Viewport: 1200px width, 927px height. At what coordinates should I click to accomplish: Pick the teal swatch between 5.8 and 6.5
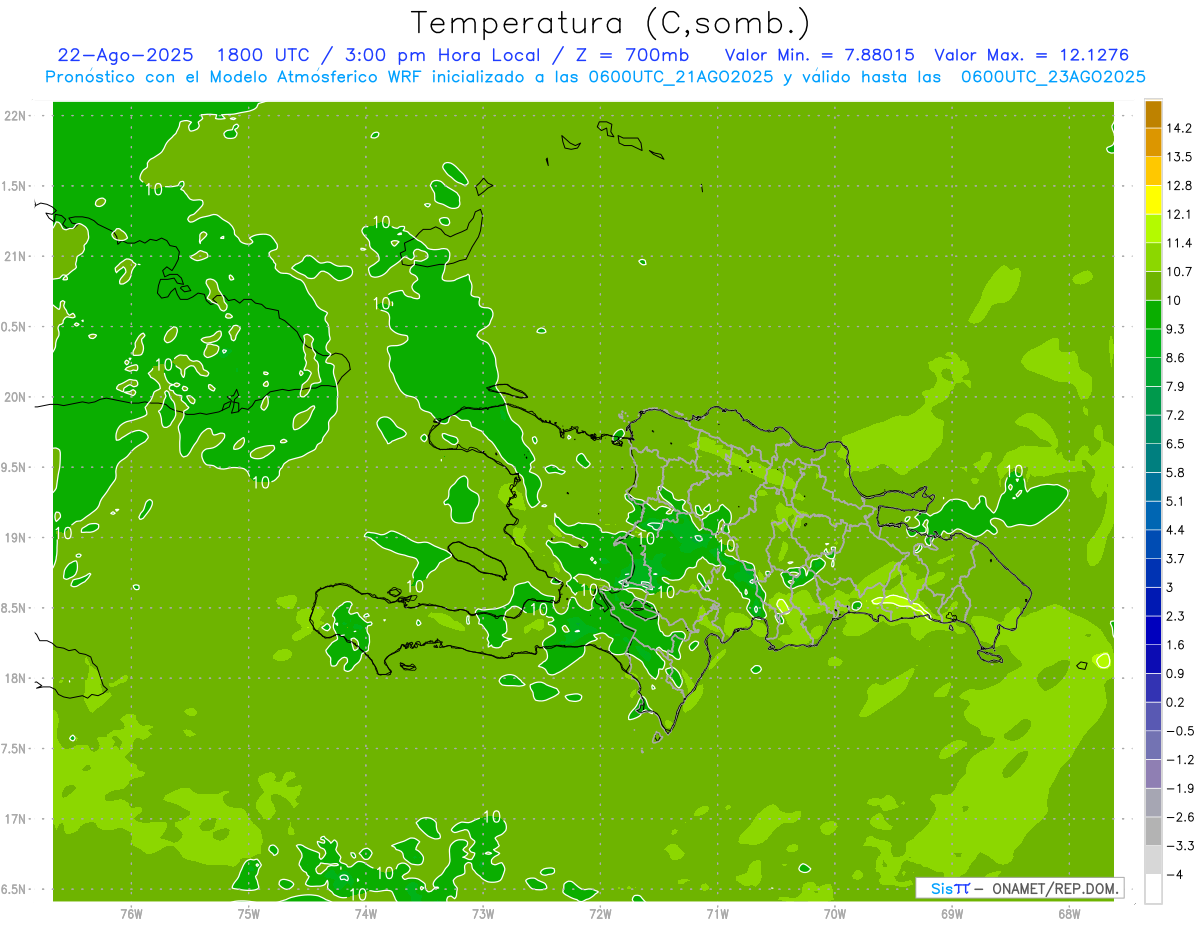(x=1153, y=459)
